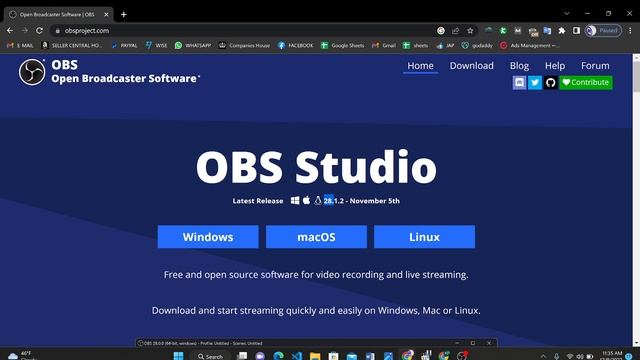Click the OBS Studio heading text
This screenshot has width=640, height=360.
tap(316, 167)
